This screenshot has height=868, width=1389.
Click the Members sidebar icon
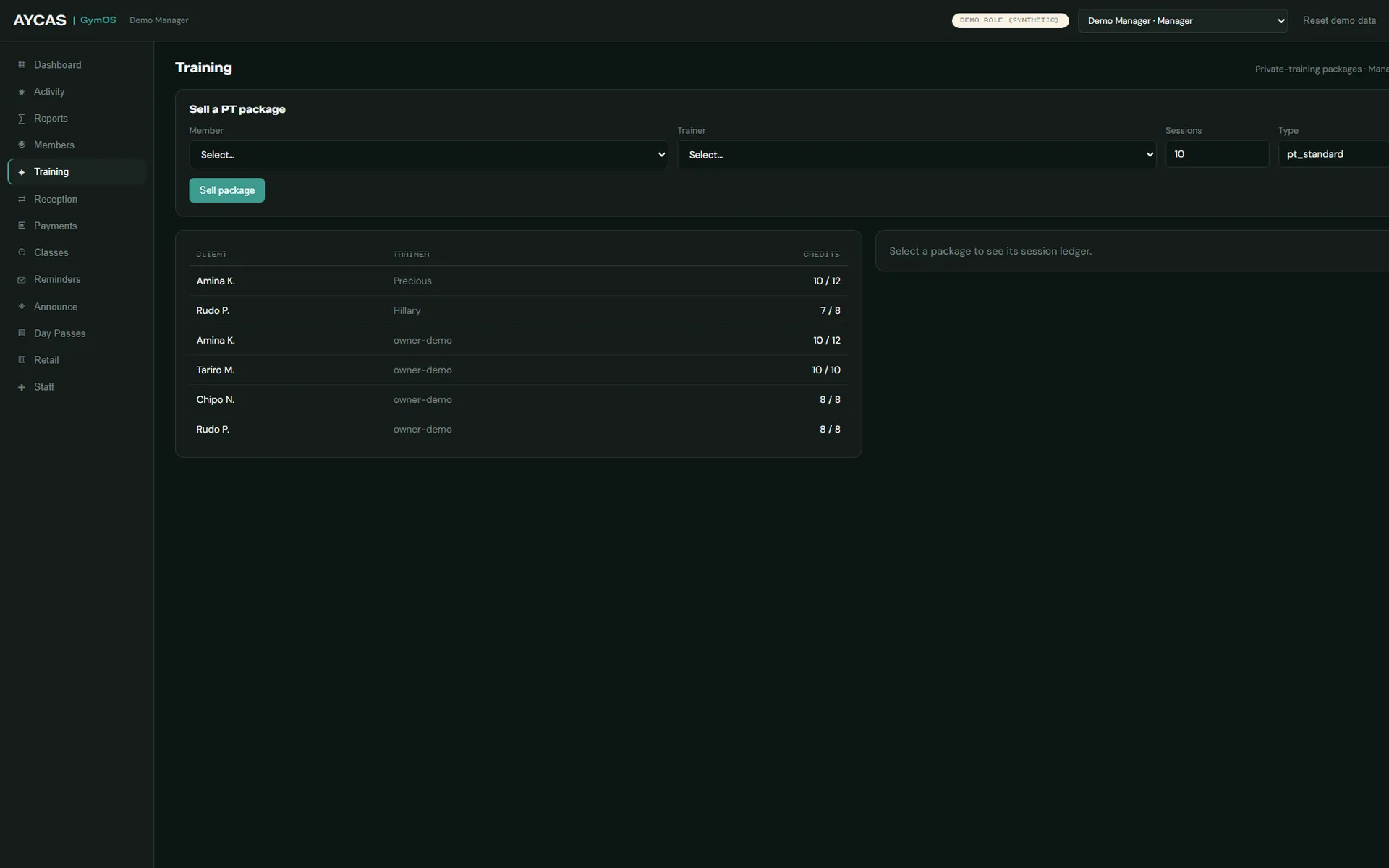click(x=22, y=145)
